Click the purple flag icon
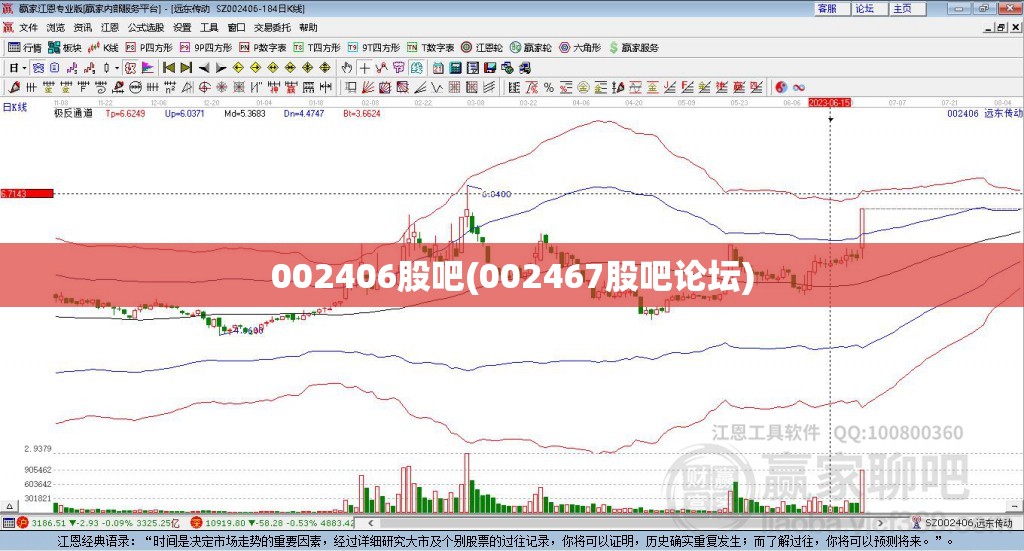Viewport: 1024px width, 551px height. 148,68
